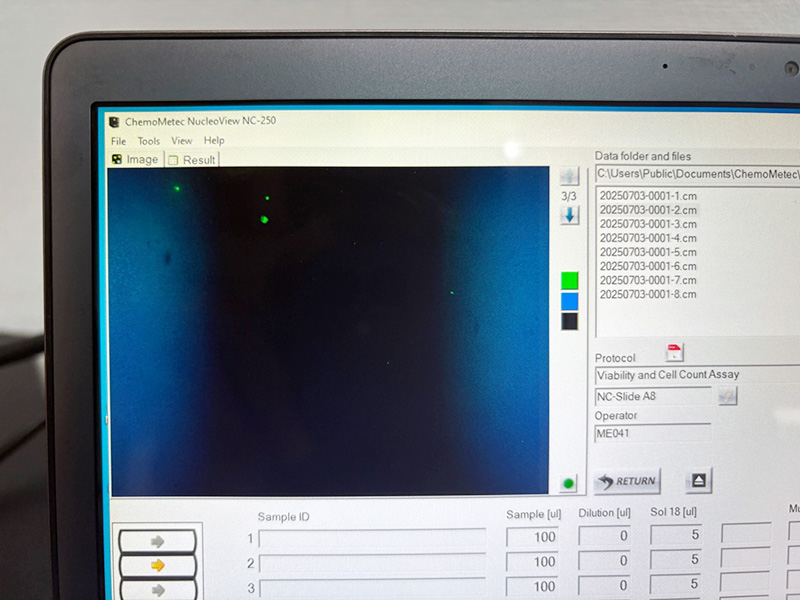
Task: Click the grey arrow button for sample 3
Action: point(157,589)
